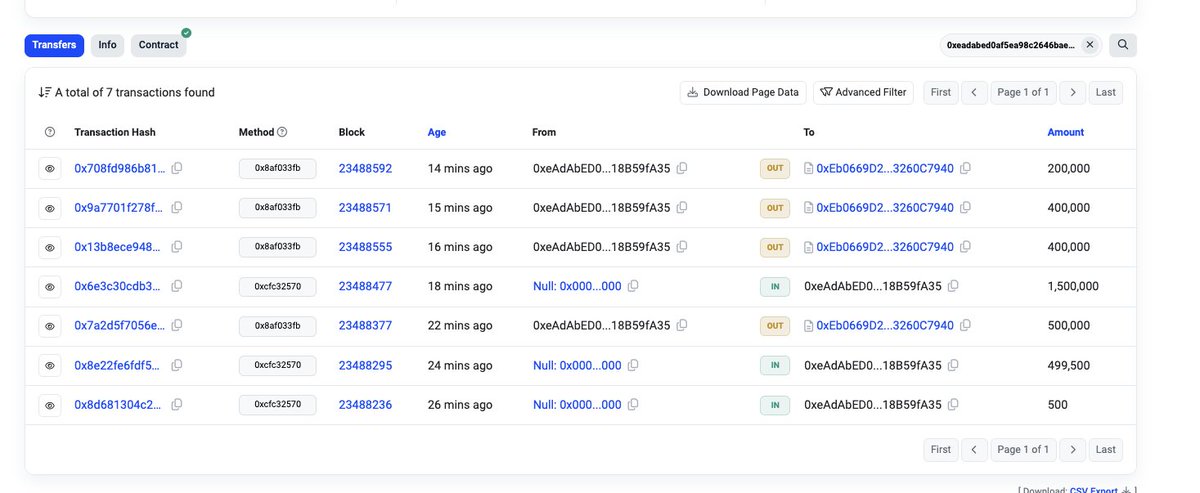The width and height of the screenshot is (1200, 493).
Task: Copy hash 0x13b8ece948 with copy icon
Action: [x=177, y=247]
